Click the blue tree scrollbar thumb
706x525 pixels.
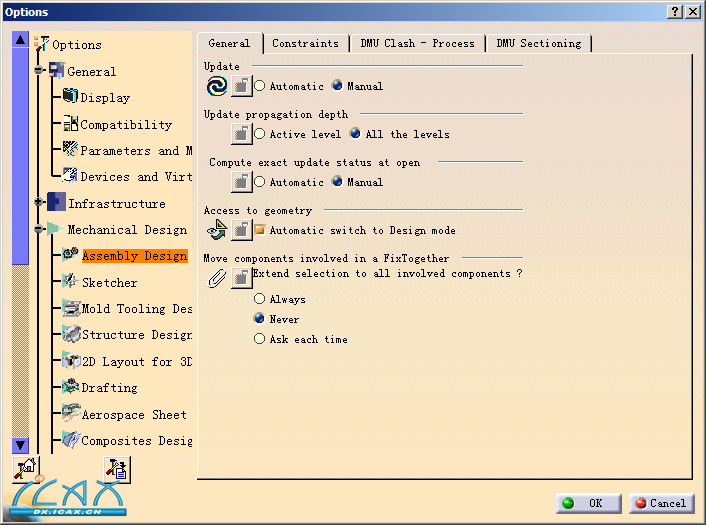pos(20,157)
